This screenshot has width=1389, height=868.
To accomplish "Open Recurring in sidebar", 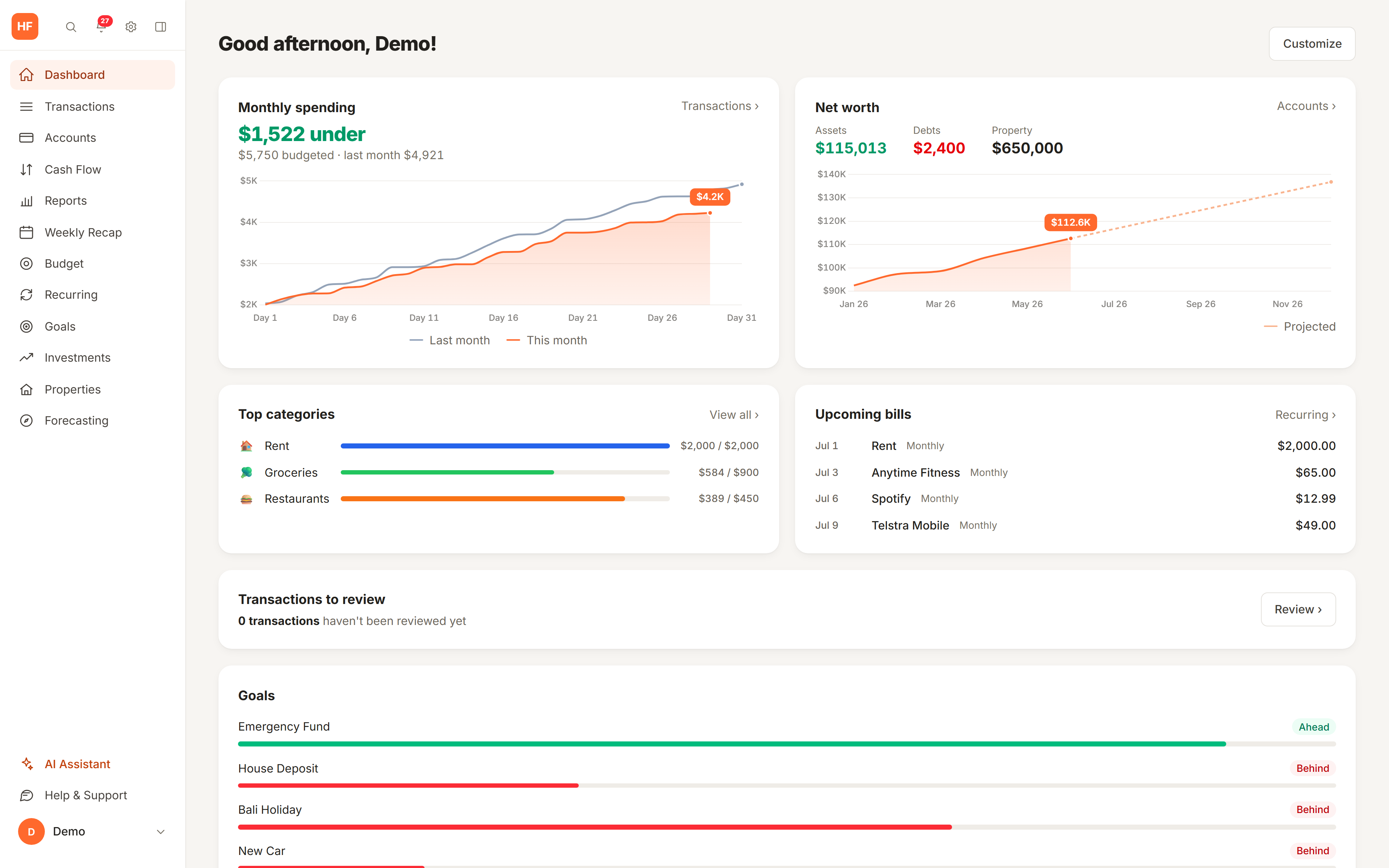I will point(92,294).
